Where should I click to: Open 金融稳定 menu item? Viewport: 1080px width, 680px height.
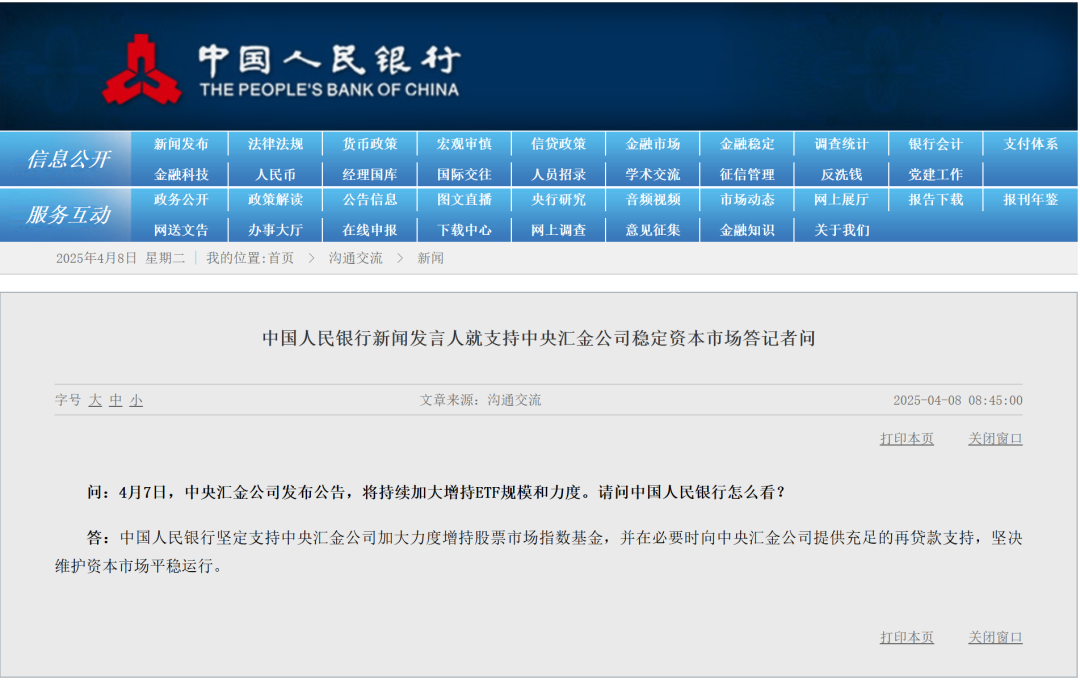click(747, 144)
